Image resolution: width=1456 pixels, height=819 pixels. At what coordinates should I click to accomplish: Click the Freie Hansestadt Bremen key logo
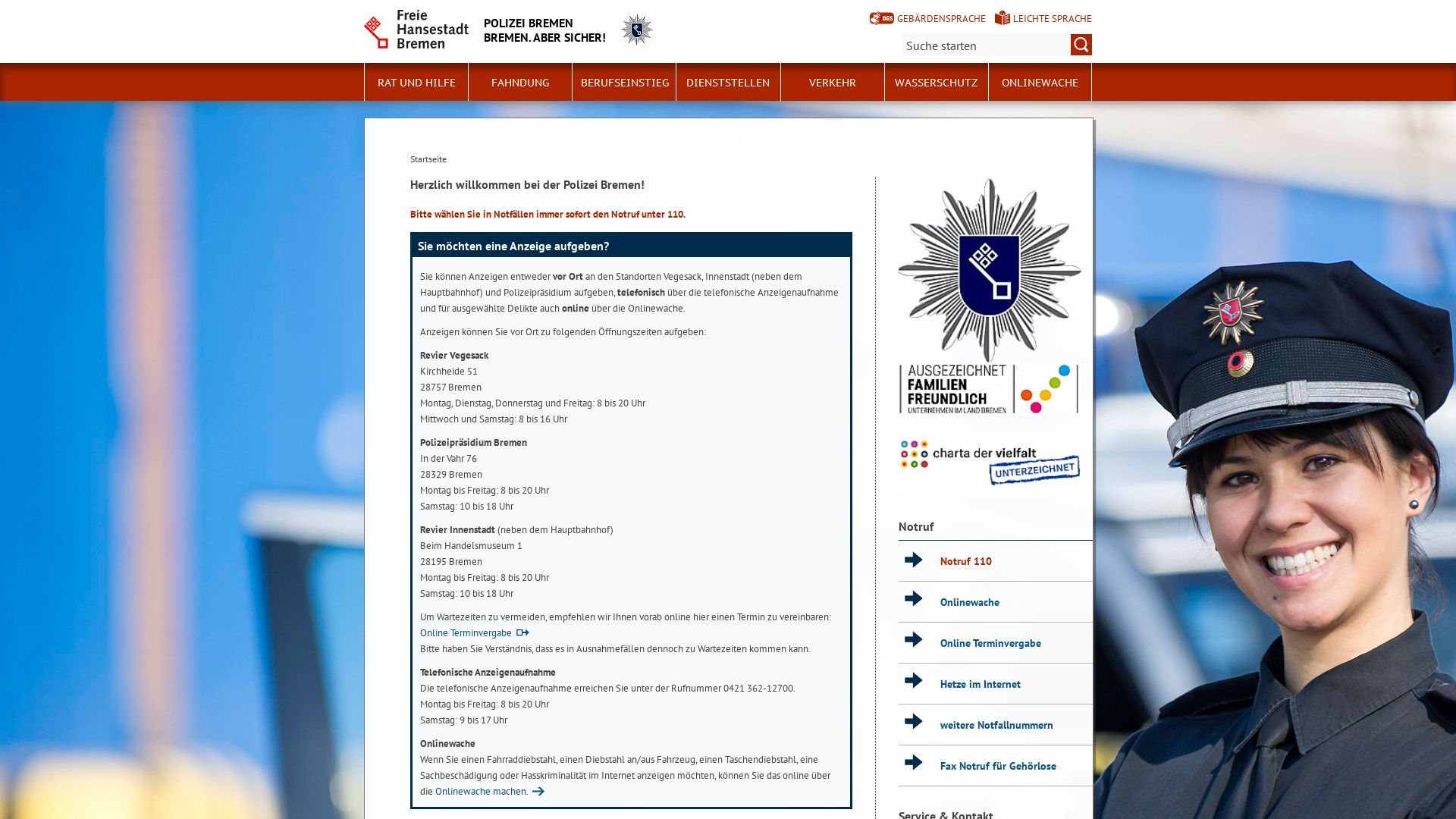click(x=416, y=30)
